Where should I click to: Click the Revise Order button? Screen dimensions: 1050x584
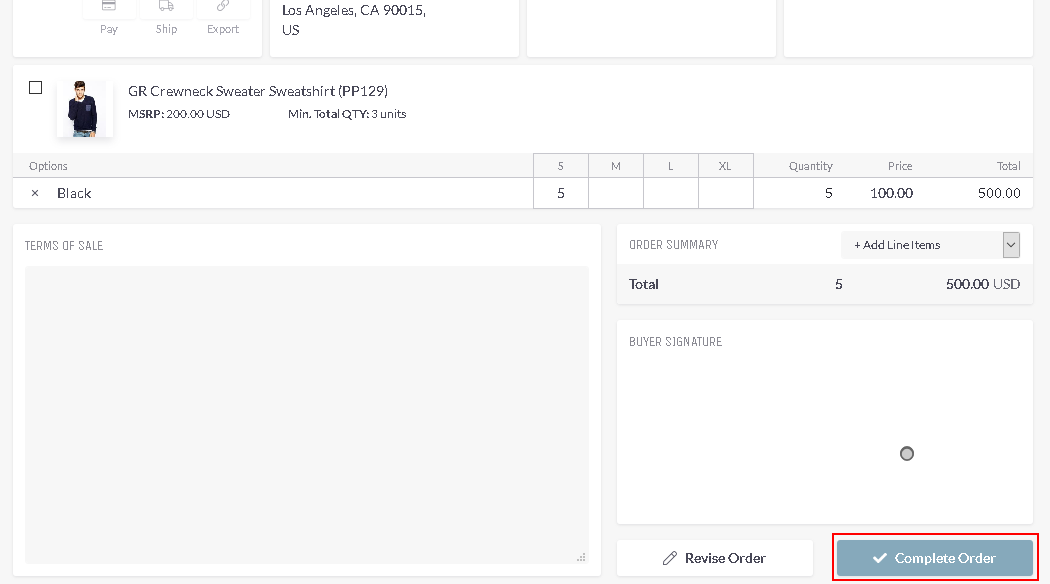pyautogui.click(x=714, y=557)
